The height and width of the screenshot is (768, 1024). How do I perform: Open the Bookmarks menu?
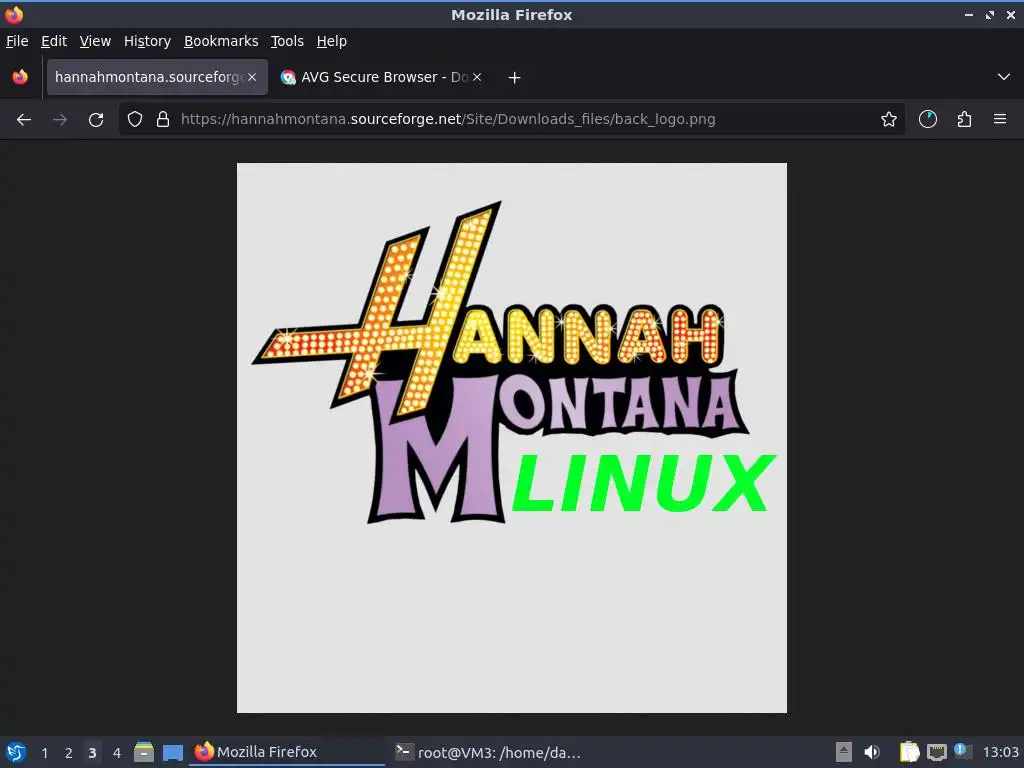point(221,41)
